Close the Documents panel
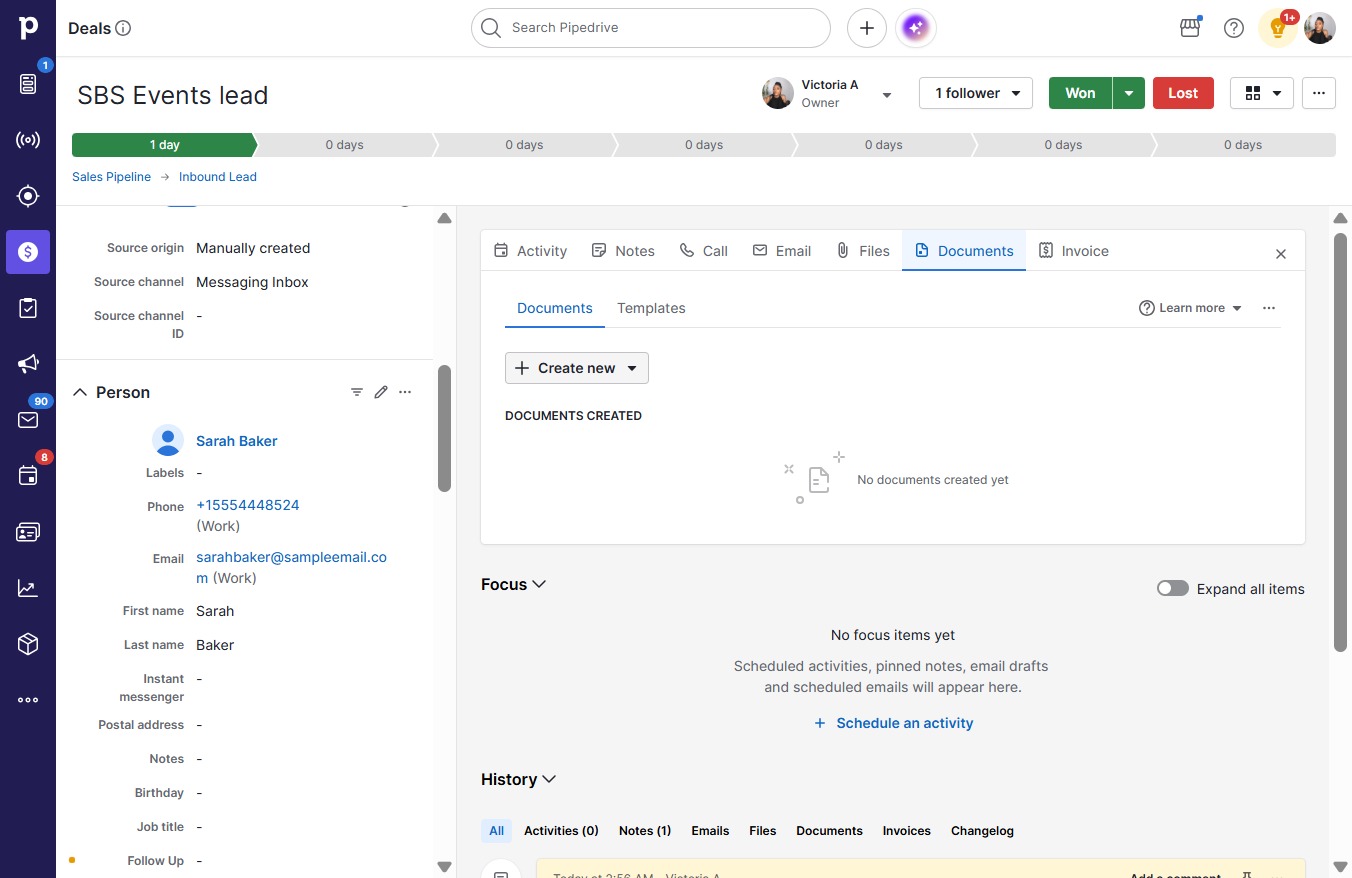Image resolution: width=1352 pixels, height=878 pixels. pos(1281,254)
